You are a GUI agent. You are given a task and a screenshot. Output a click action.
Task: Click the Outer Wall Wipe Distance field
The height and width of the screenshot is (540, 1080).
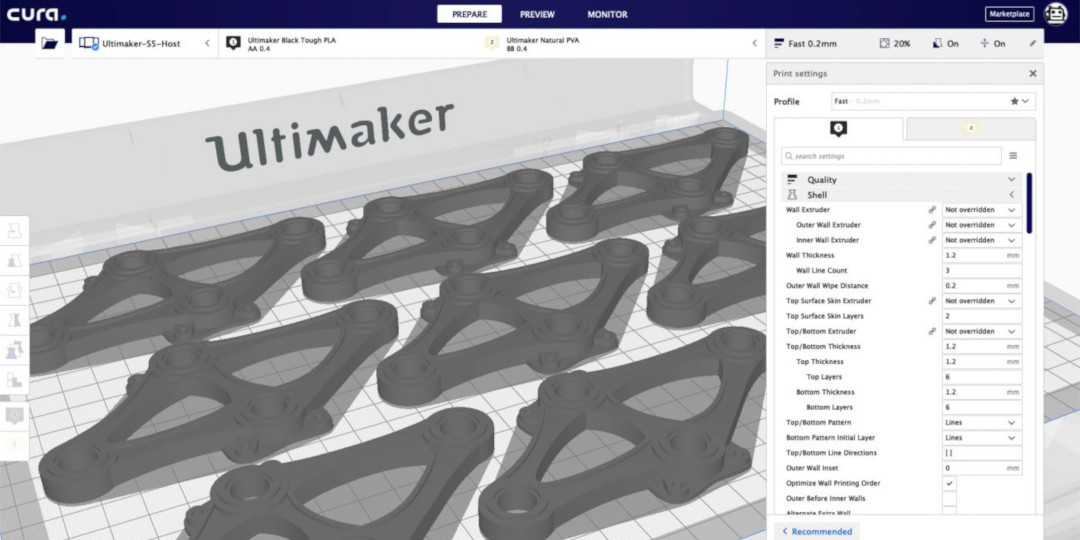(x=982, y=286)
